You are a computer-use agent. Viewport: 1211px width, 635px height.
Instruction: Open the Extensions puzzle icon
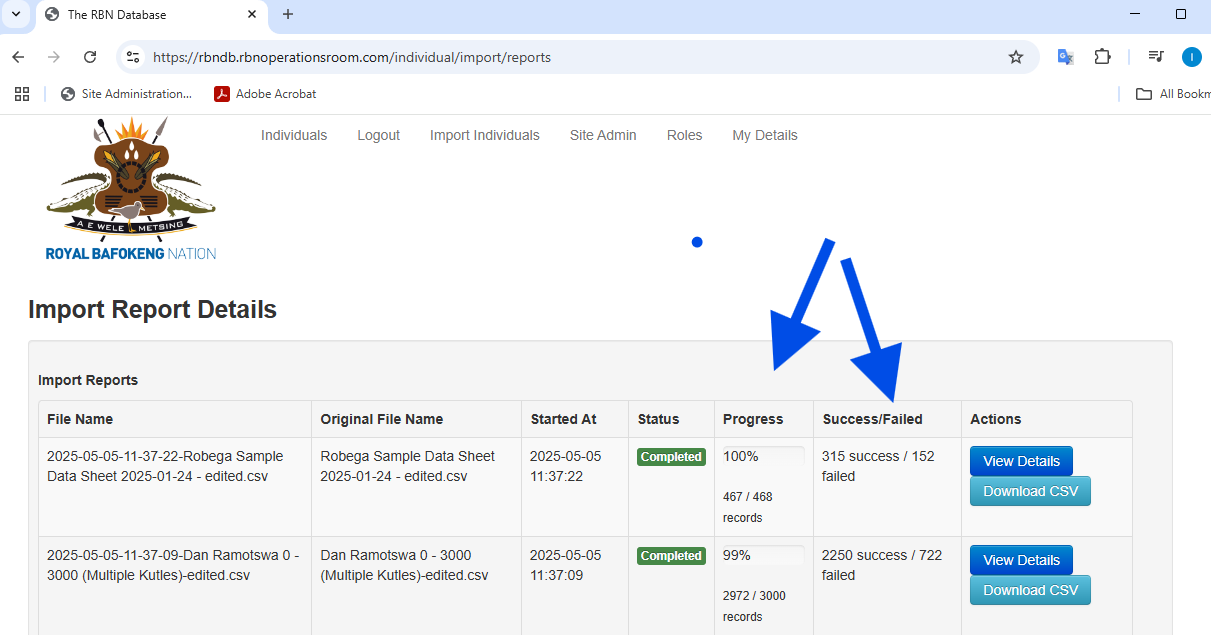point(1102,57)
